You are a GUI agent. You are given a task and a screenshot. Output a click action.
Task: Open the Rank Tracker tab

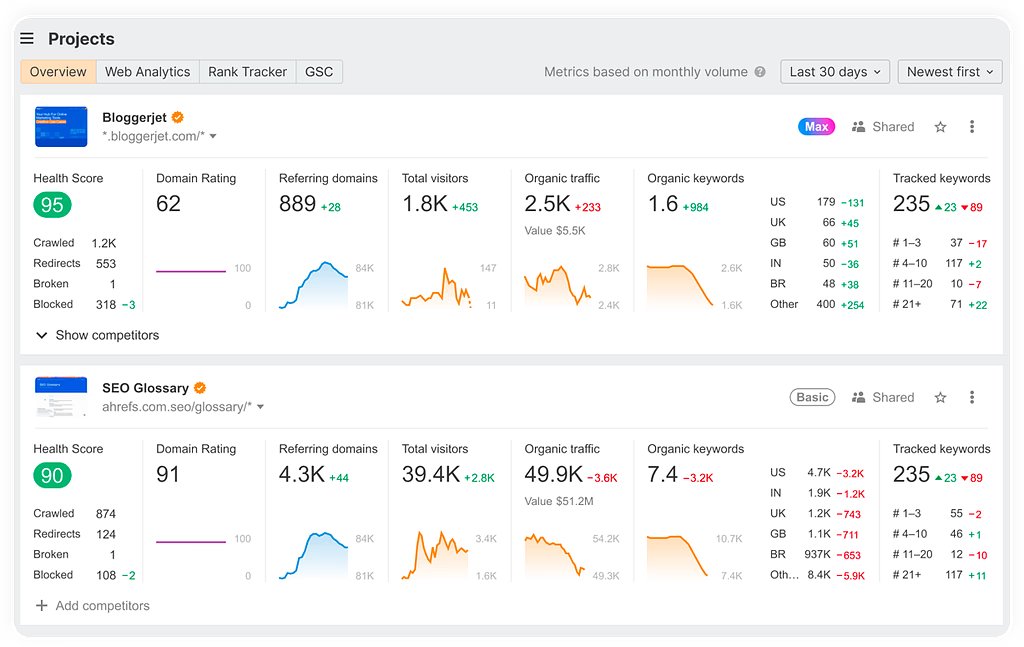(x=248, y=72)
